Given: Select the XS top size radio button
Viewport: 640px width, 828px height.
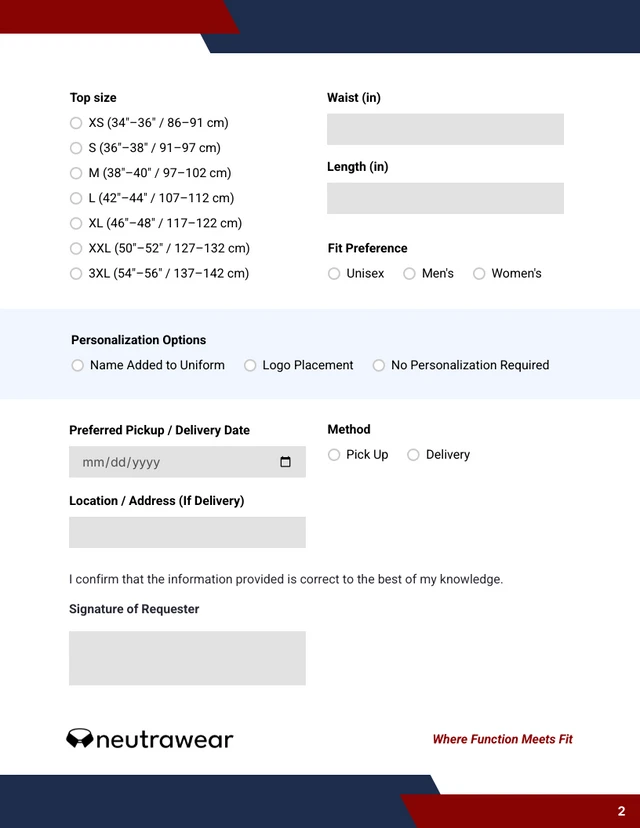Looking at the screenshot, I should 76,122.
